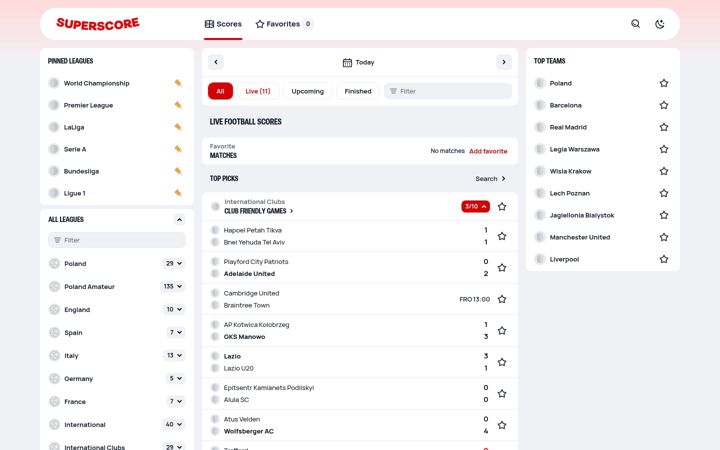Unpin Bundesliga pin icon
Screen dimensions: 720x450
[178, 171]
